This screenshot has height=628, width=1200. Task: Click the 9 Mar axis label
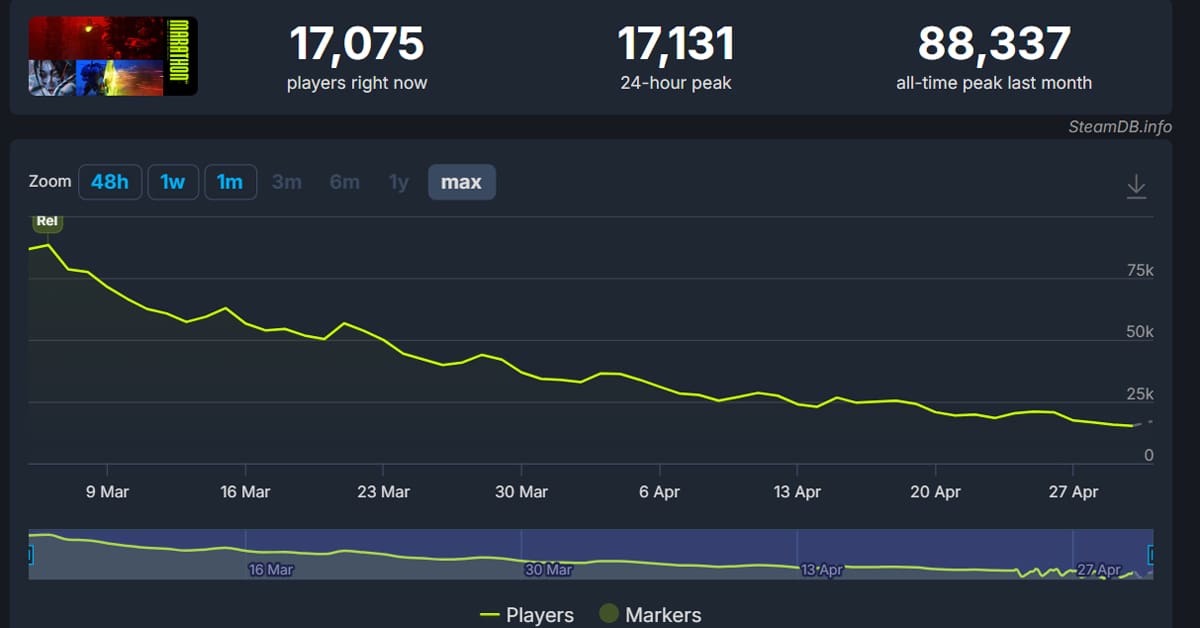(x=107, y=492)
